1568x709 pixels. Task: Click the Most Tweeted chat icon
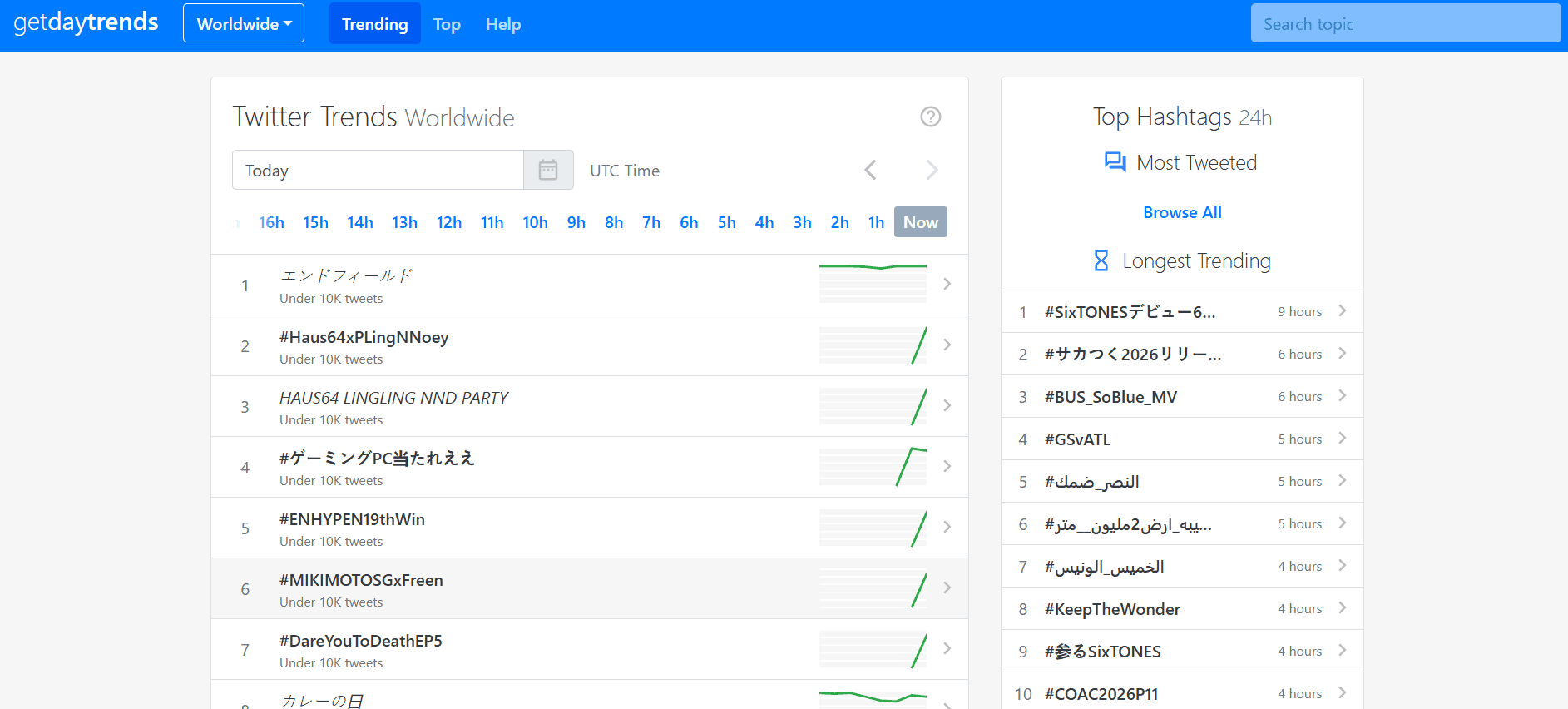tap(1115, 161)
